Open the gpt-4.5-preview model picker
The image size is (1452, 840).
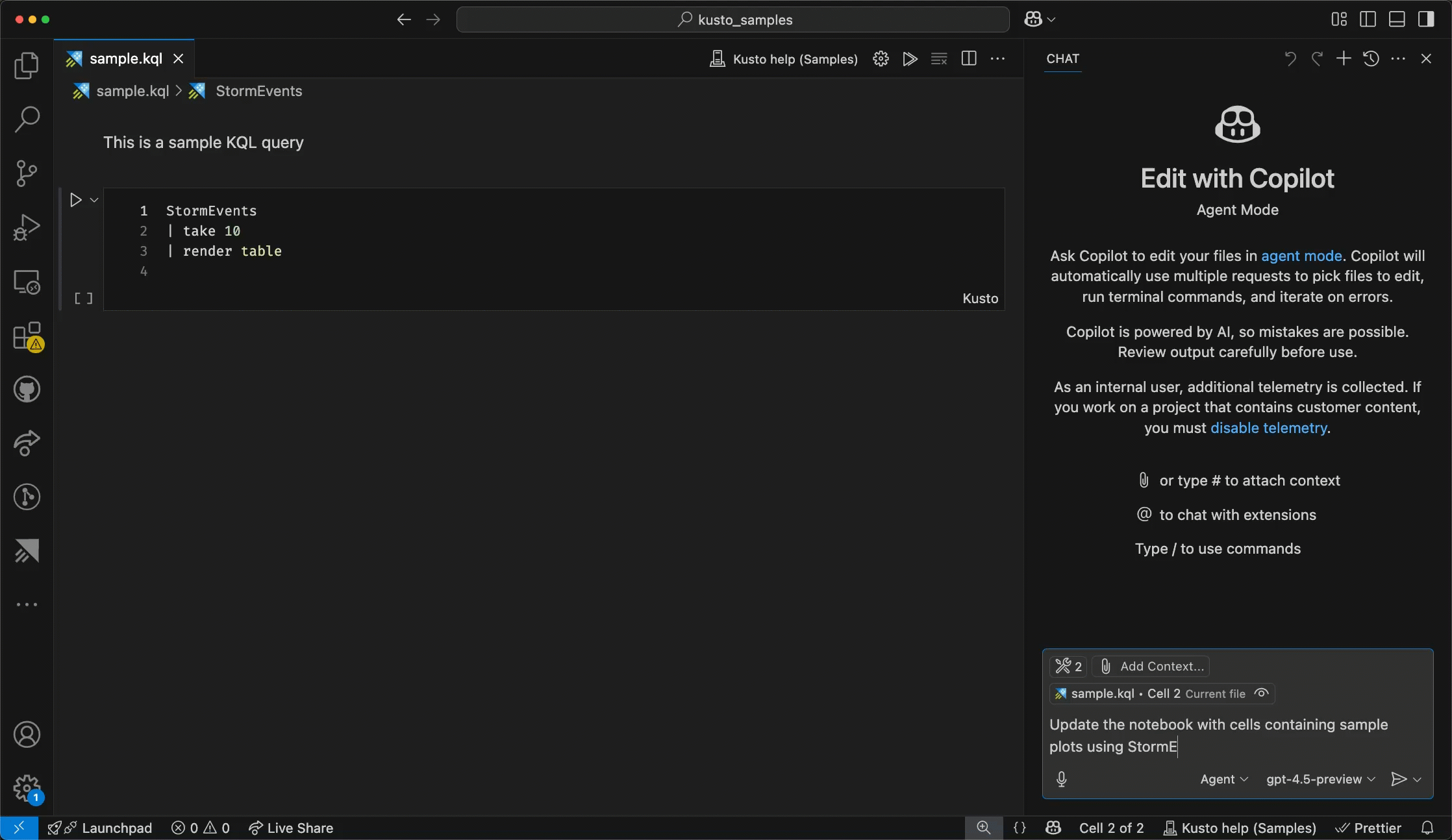pos(1320,779)
